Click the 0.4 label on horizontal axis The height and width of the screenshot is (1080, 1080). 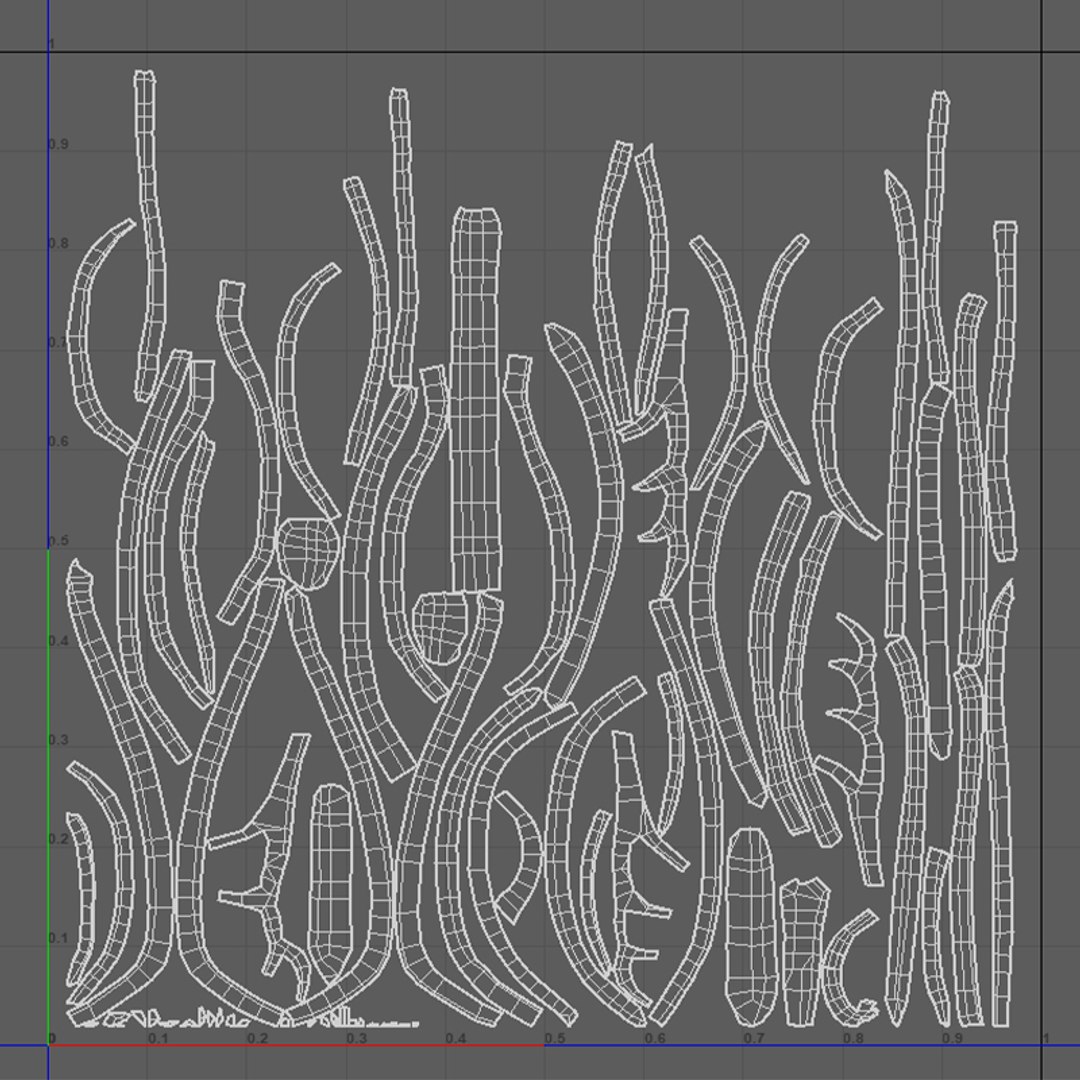[455, 1038]
